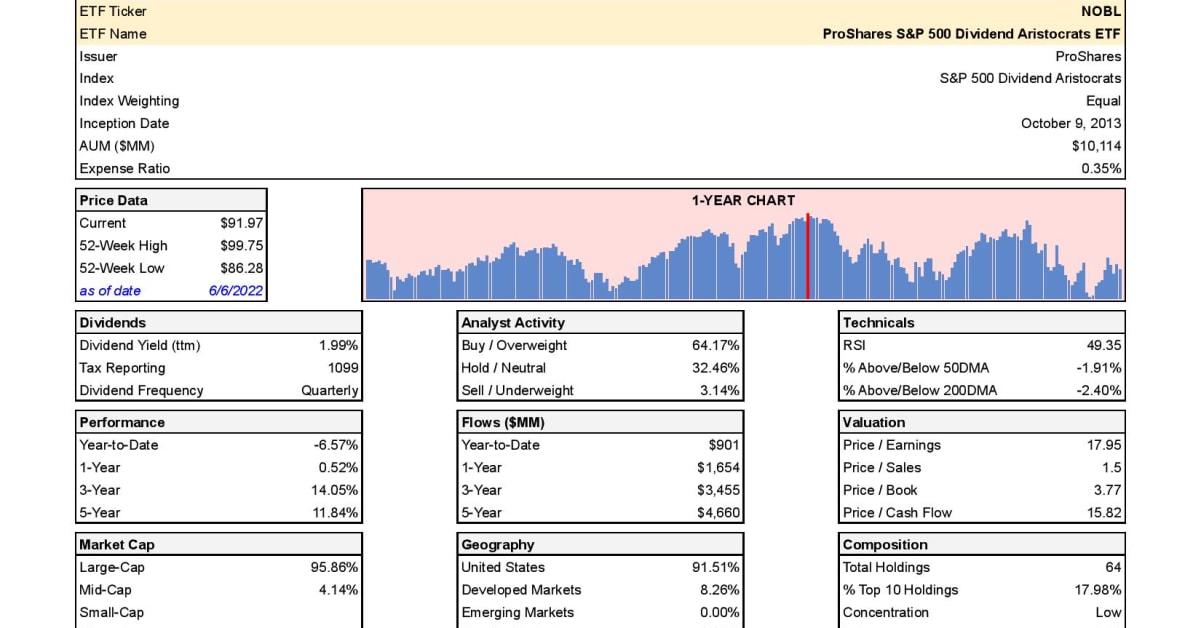This screenshot has width=1200, height=628.
Task: Click the Market Cap section header
Action: [x=219, y=544]
